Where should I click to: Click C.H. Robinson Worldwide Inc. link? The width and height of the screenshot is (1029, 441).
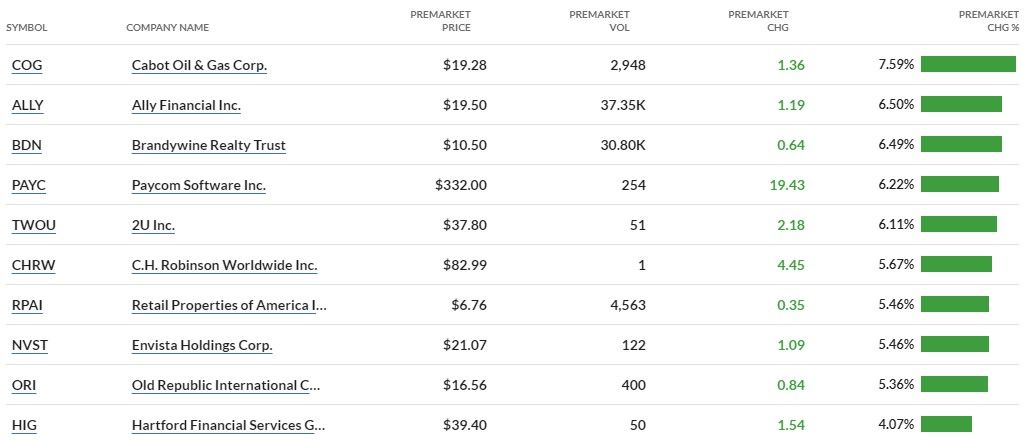[x=224, y=265]
